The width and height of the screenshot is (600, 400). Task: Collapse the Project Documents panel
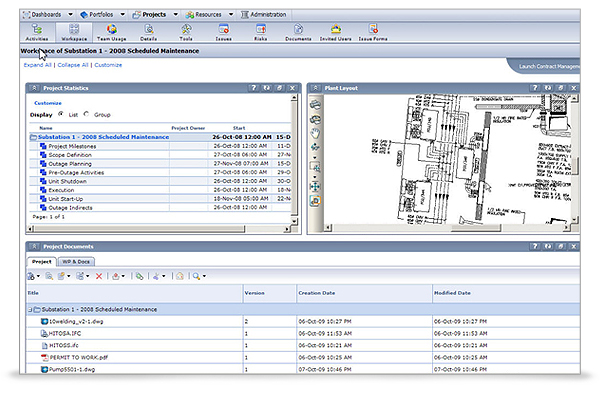click(33, 245)
